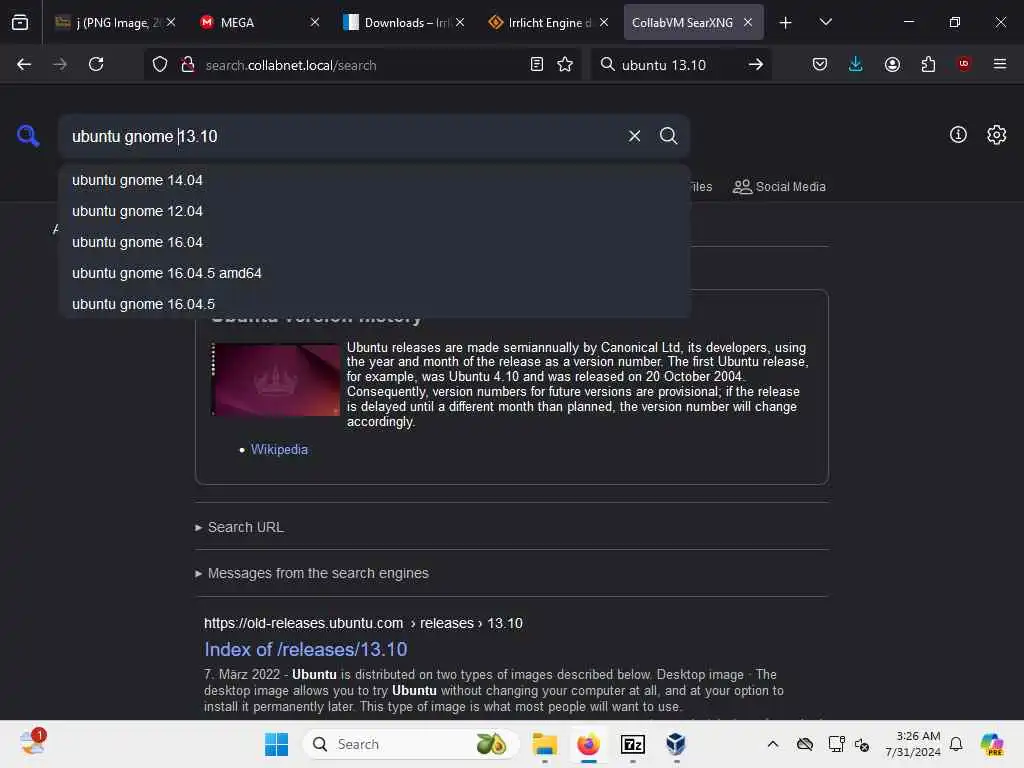This screenshot has width=1024, height=768.
Task: Choose suggestion ubuntu gnome 12.04
Action: 374,211
